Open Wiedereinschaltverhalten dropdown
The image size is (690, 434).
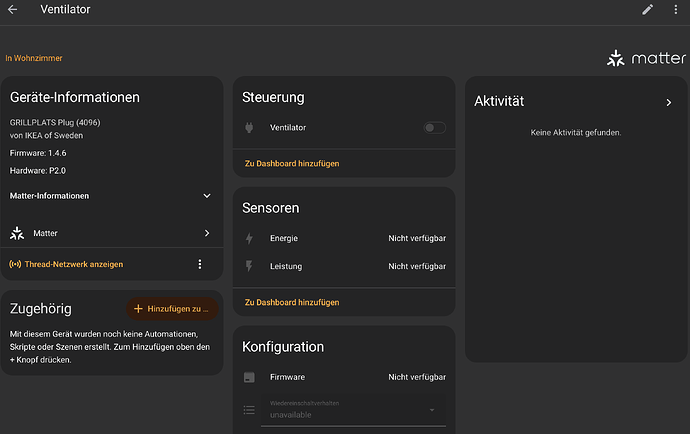click(x=353, y=410)
